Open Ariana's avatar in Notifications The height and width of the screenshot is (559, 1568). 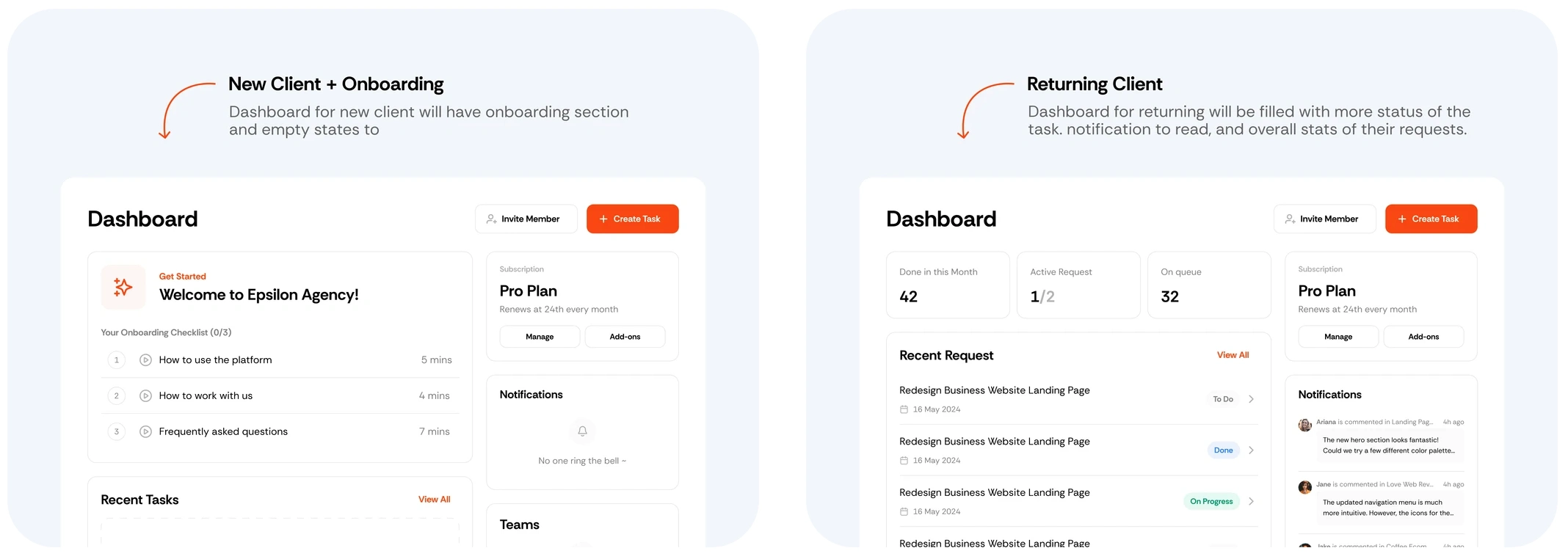pyautogui.click(x=1304, y=425)
